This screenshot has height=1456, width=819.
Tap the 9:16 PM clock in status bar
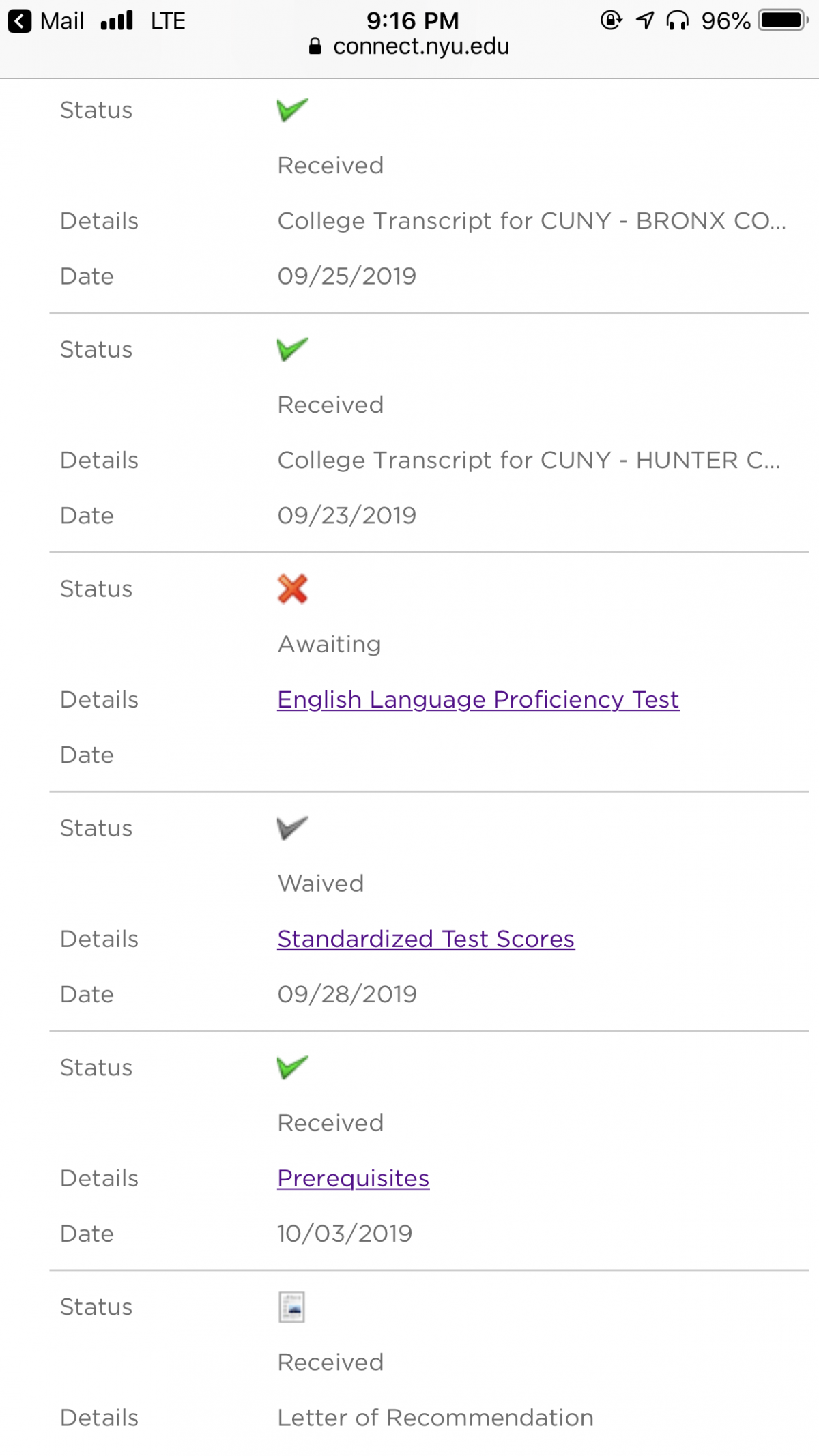412,20
